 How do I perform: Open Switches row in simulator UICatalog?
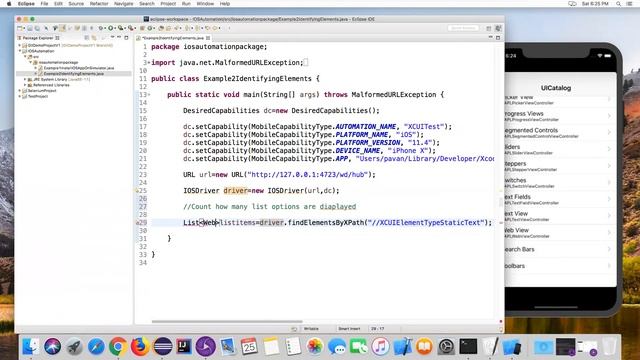(x=560, y=183)
